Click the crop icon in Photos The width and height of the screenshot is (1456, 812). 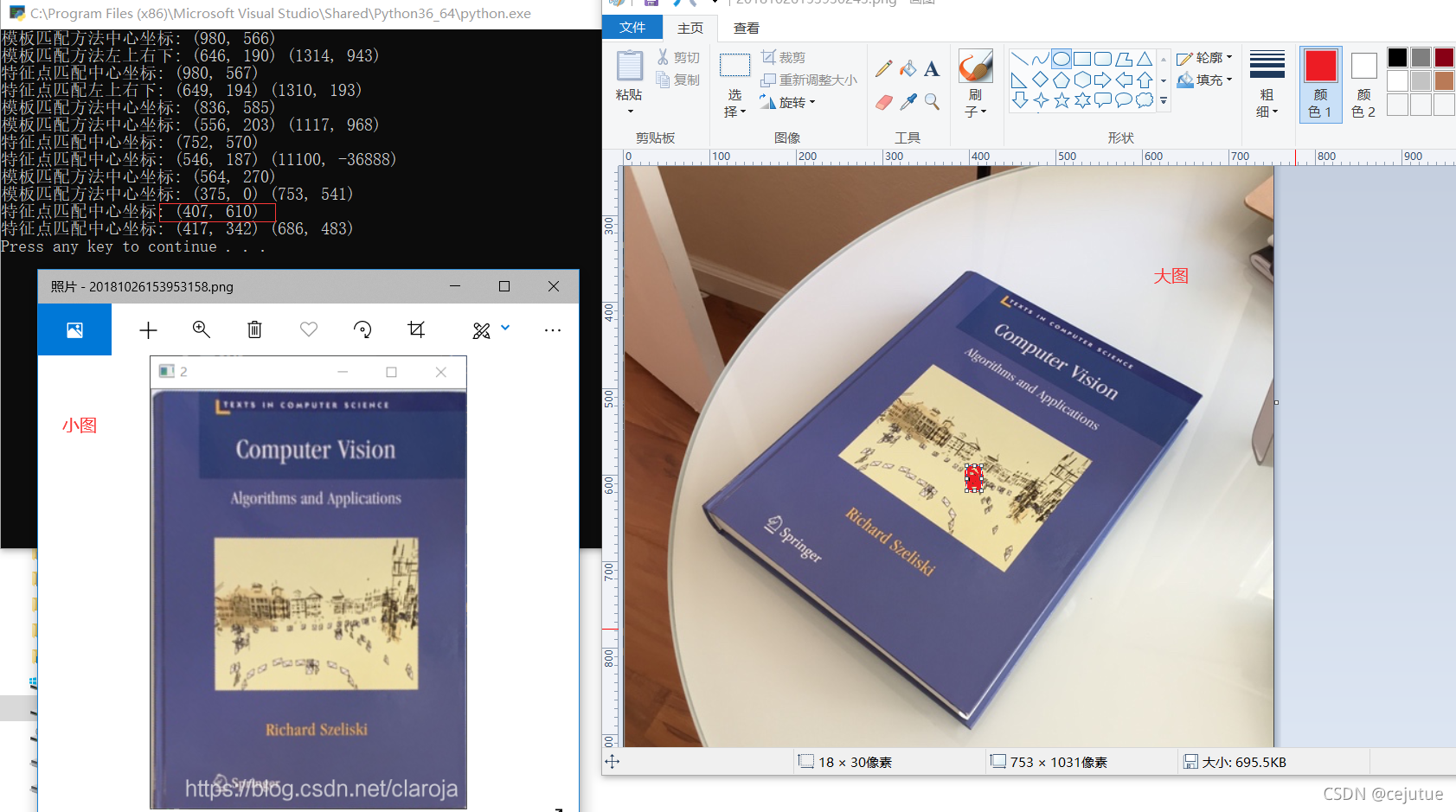coord(416,329)
